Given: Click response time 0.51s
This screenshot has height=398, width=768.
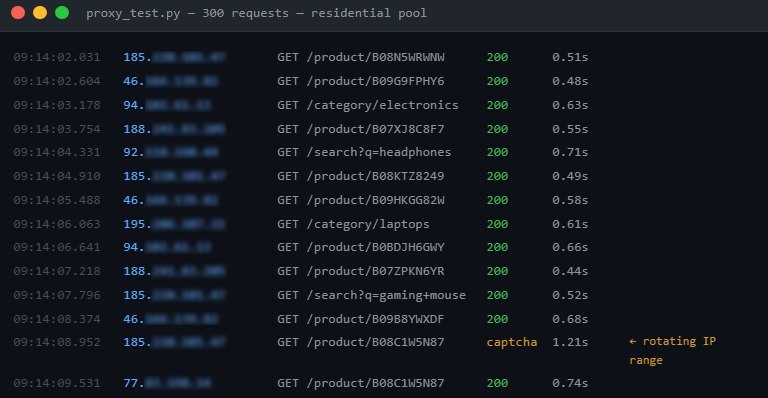Looking at the screenshot, I should click(x=570, y=57).
